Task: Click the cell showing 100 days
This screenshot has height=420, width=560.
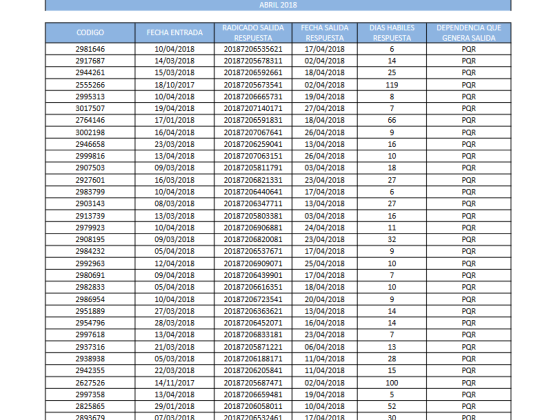Action: (x=392, y=383)
